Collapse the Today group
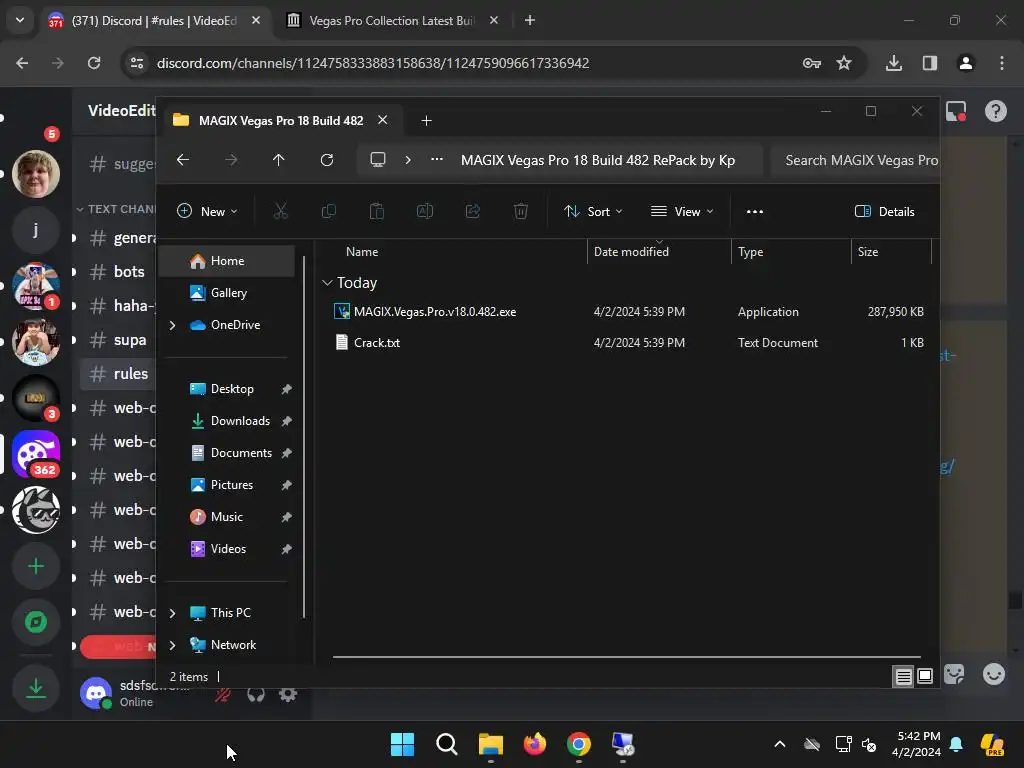This screenshot has height=768, width=1024. pyautogui.click(x=327, y=283)
